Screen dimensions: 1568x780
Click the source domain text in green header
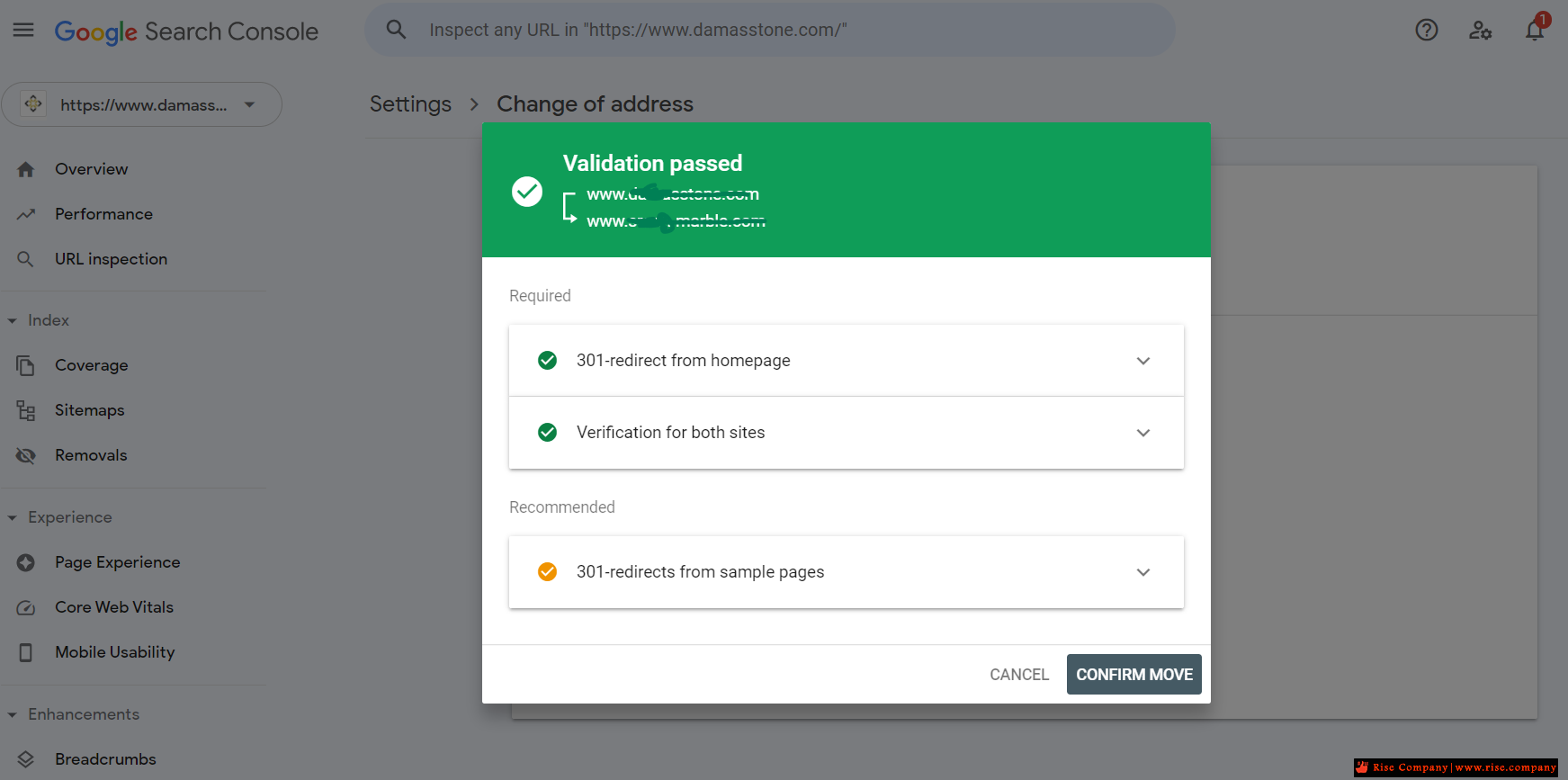[x=673, y=194]
